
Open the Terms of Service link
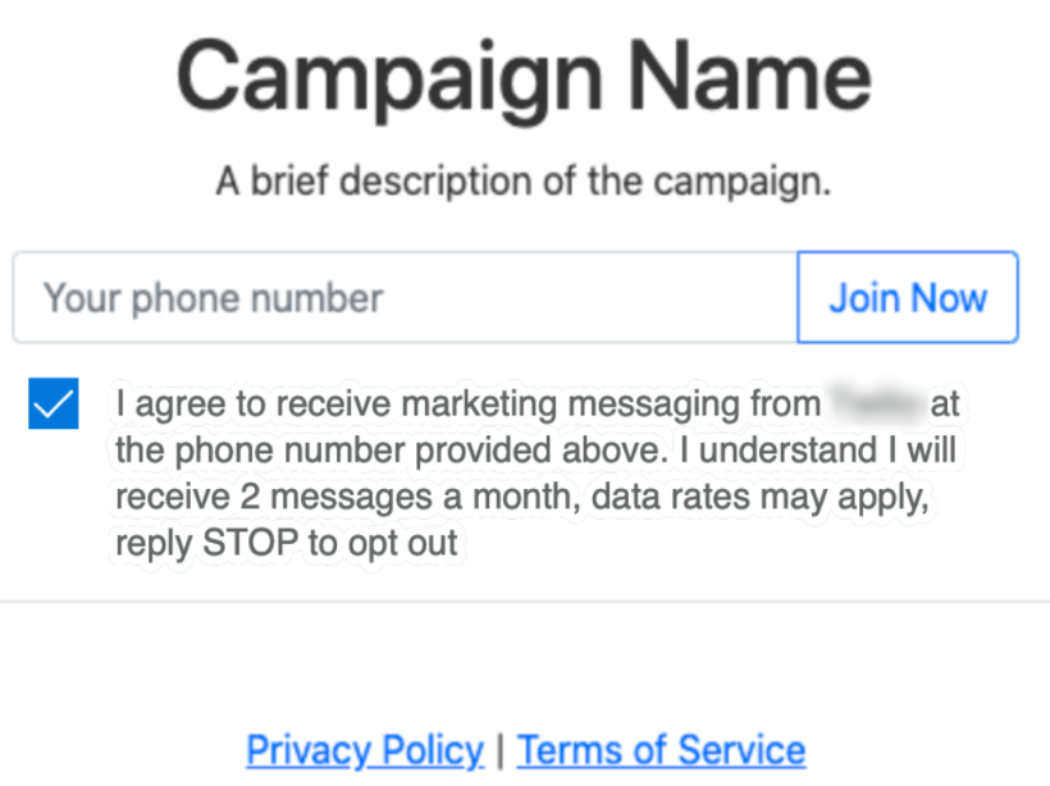tap(661, 750)
